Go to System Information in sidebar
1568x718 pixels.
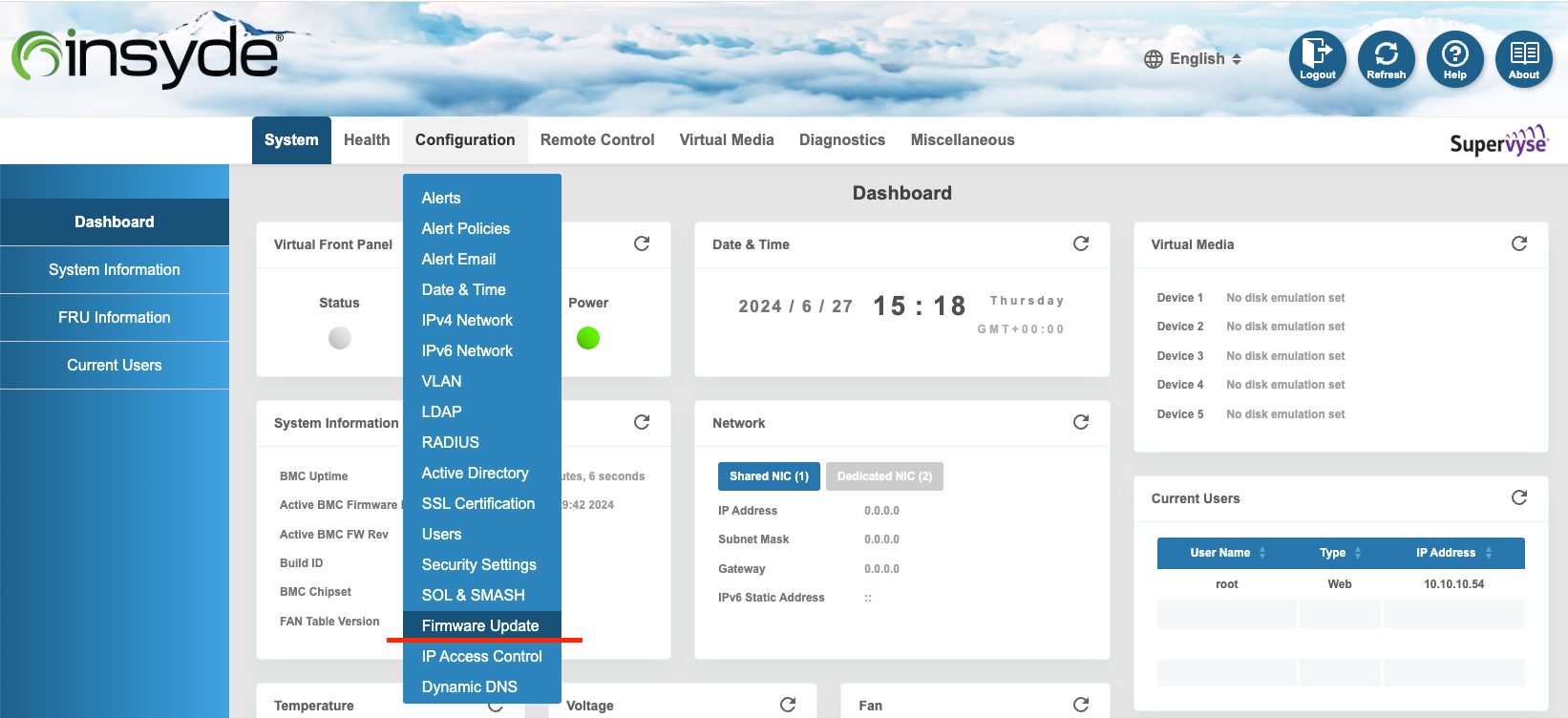(x=115, y=270)
